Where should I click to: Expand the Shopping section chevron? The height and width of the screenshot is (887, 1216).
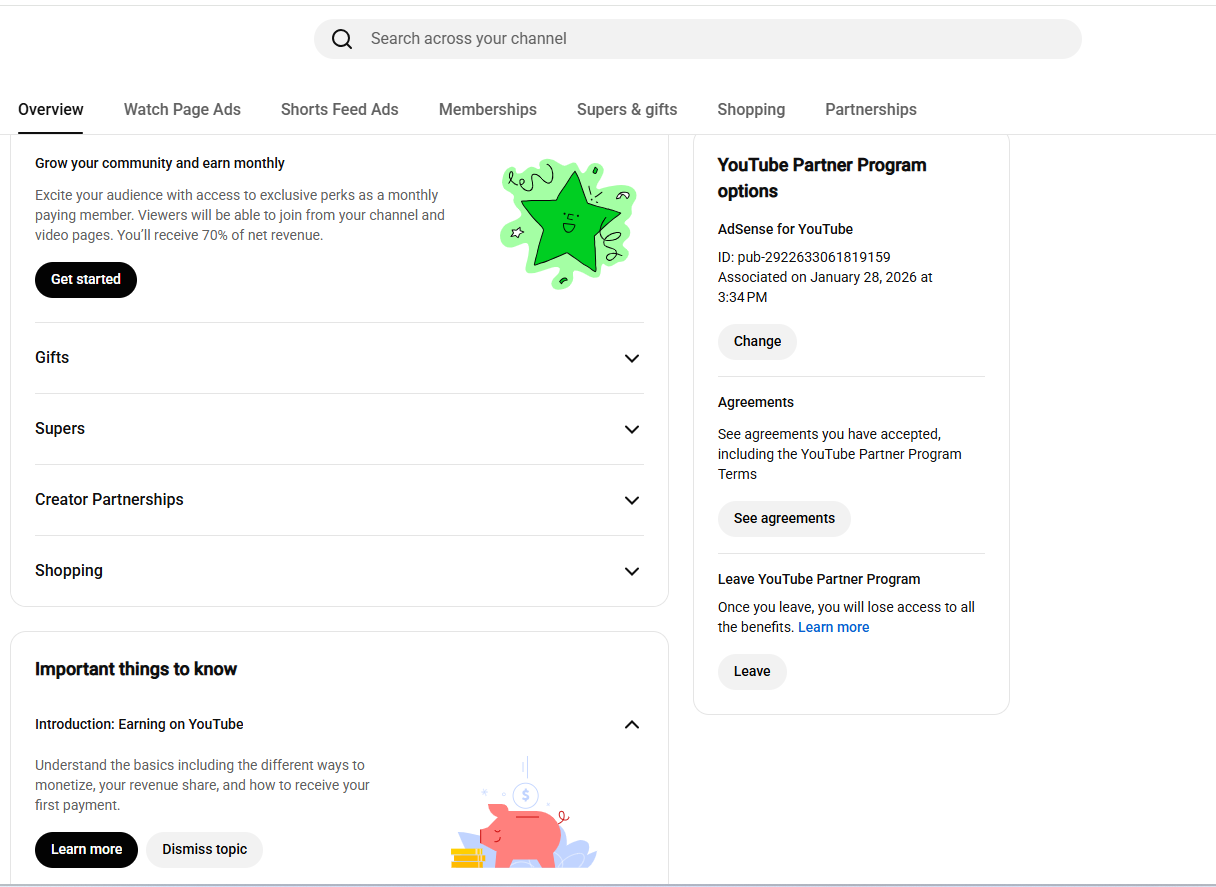coord(632,572)
